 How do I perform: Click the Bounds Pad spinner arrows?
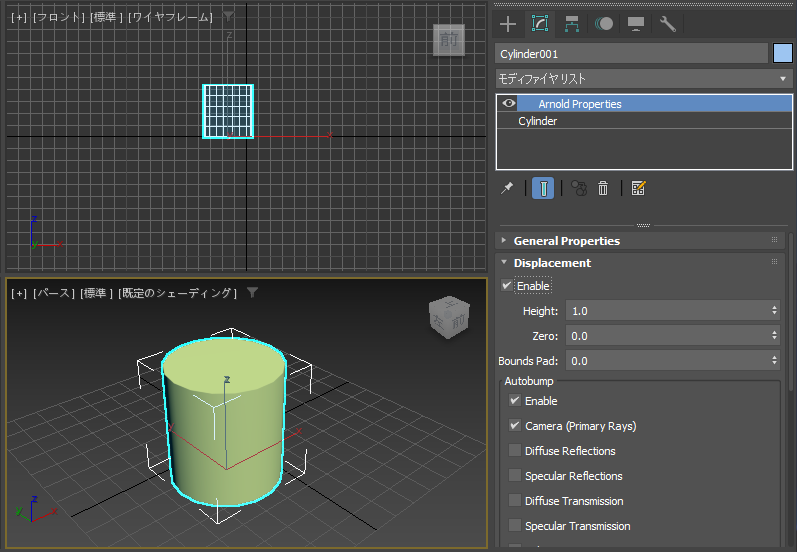pos(774,360)
